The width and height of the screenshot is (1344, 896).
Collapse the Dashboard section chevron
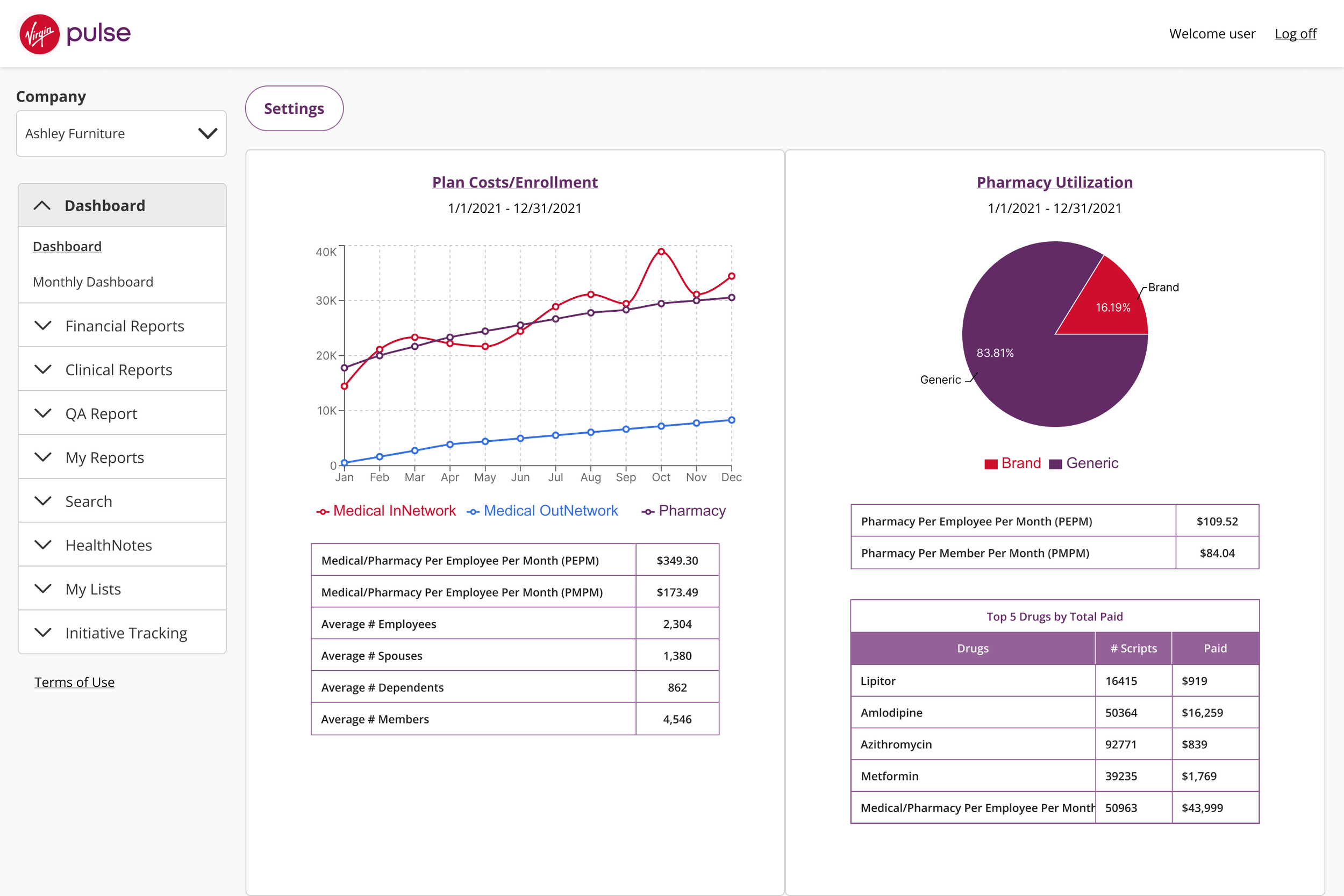tap(42, 206)
